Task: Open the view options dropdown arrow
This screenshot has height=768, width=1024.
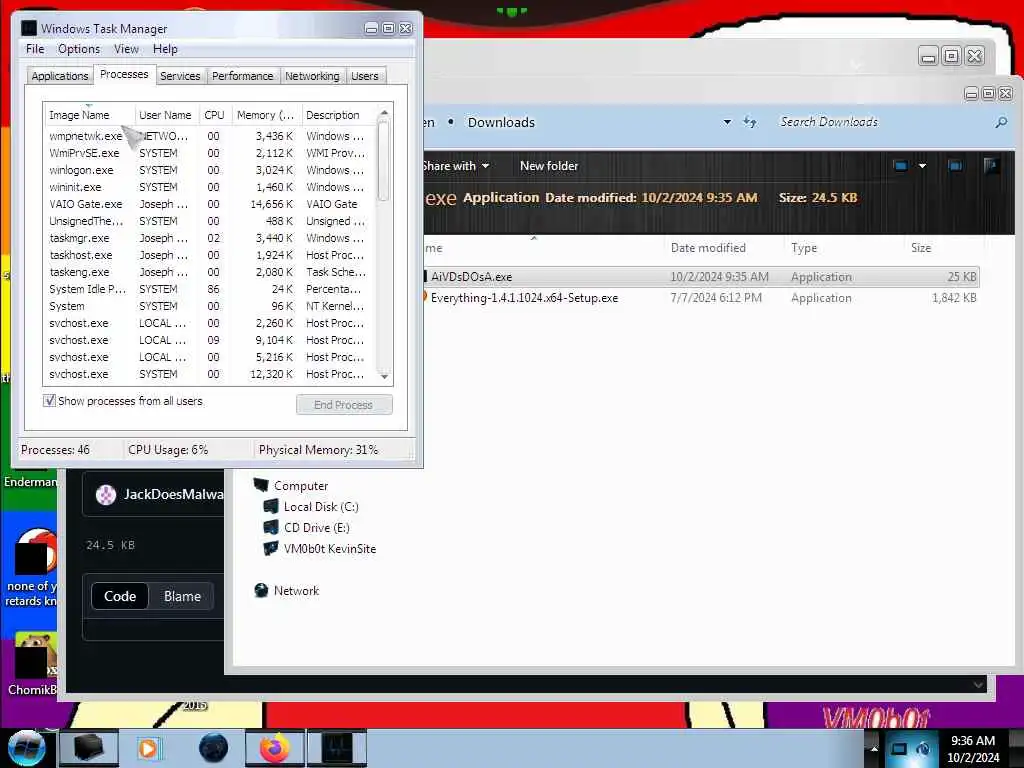Action: pyautogui.click(x=922, y=166)
